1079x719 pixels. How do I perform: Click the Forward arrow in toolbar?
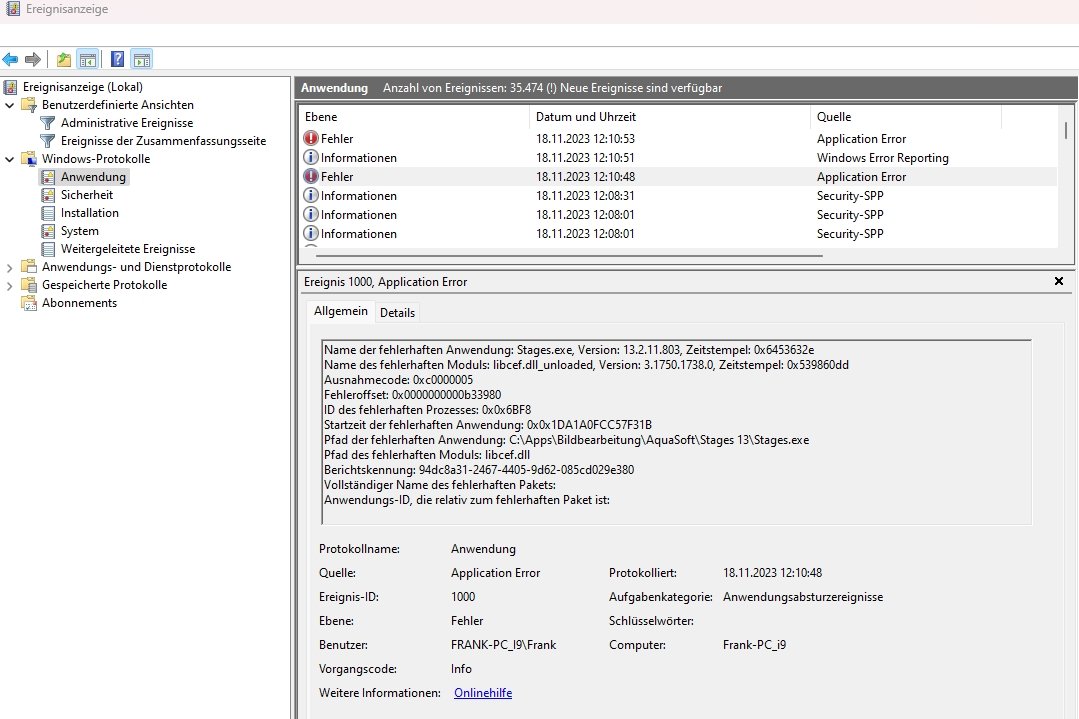[33, 59]
